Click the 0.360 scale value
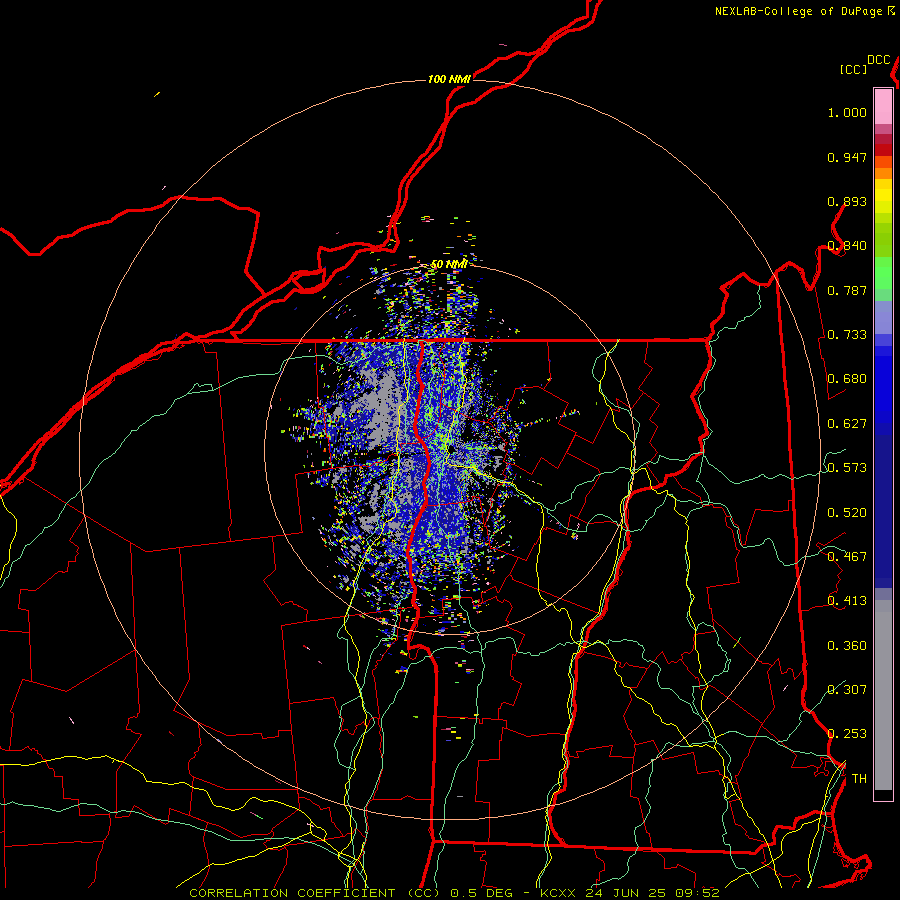900x900 pixels. tap(847, 646)
